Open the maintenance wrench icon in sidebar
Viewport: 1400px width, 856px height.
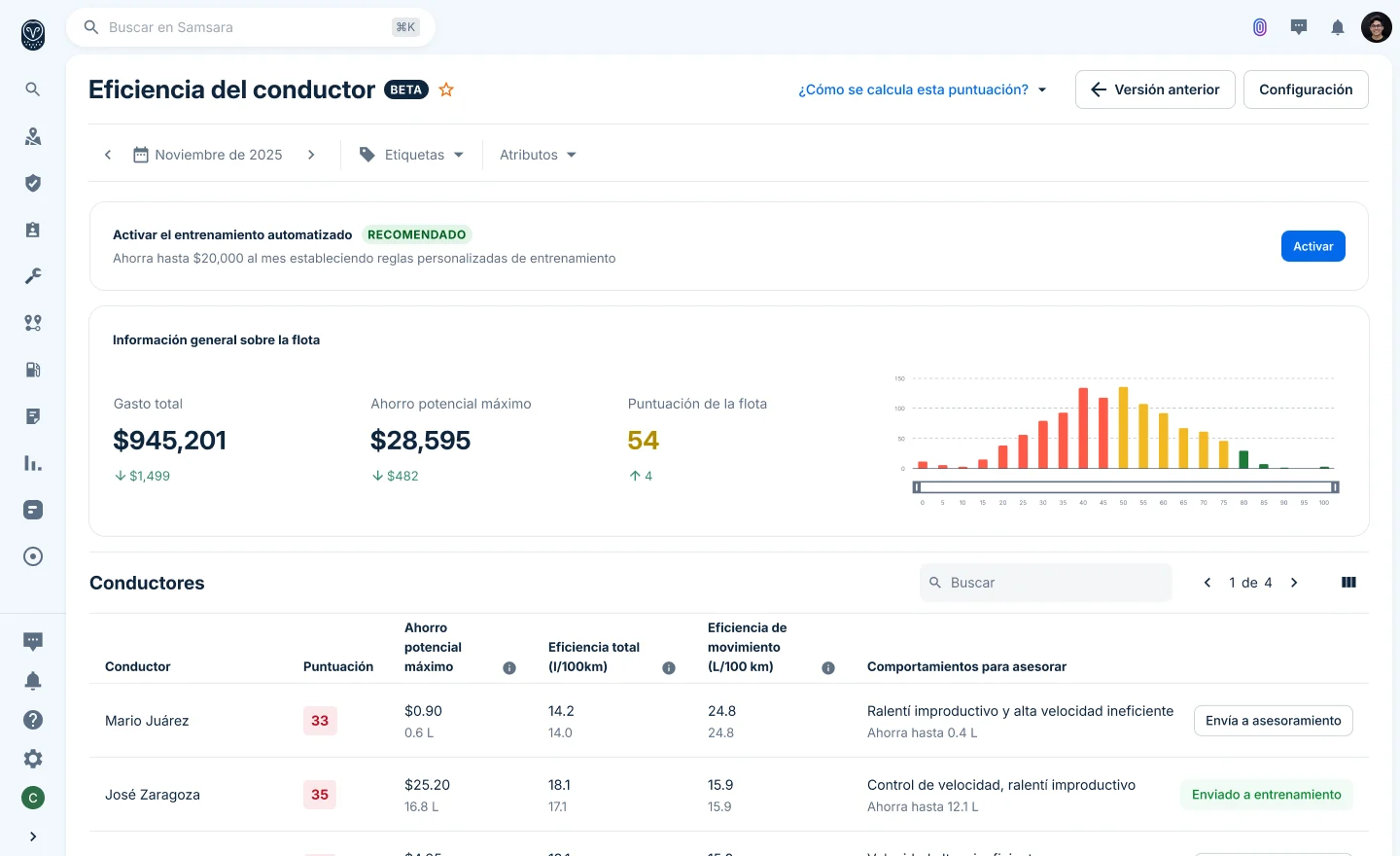(x=33, y=276)
